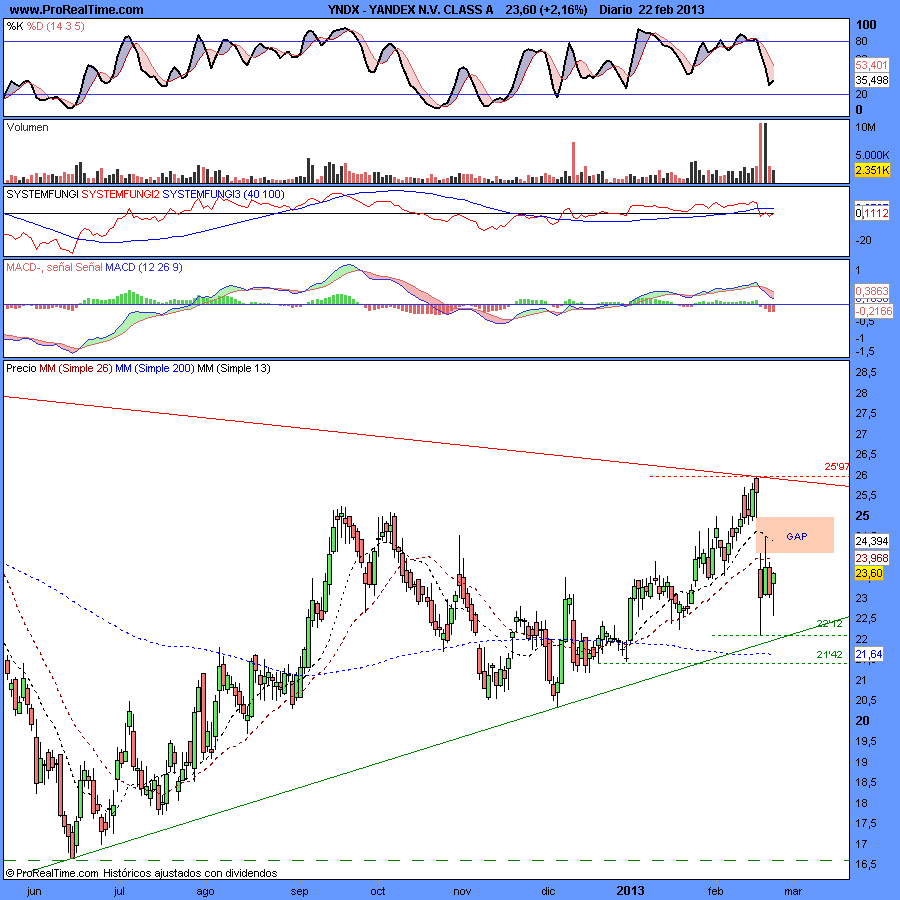Click the -0,2166 MACD histogram value tag
This screenshot has width=900, height=900.
[x=874, y=311]
